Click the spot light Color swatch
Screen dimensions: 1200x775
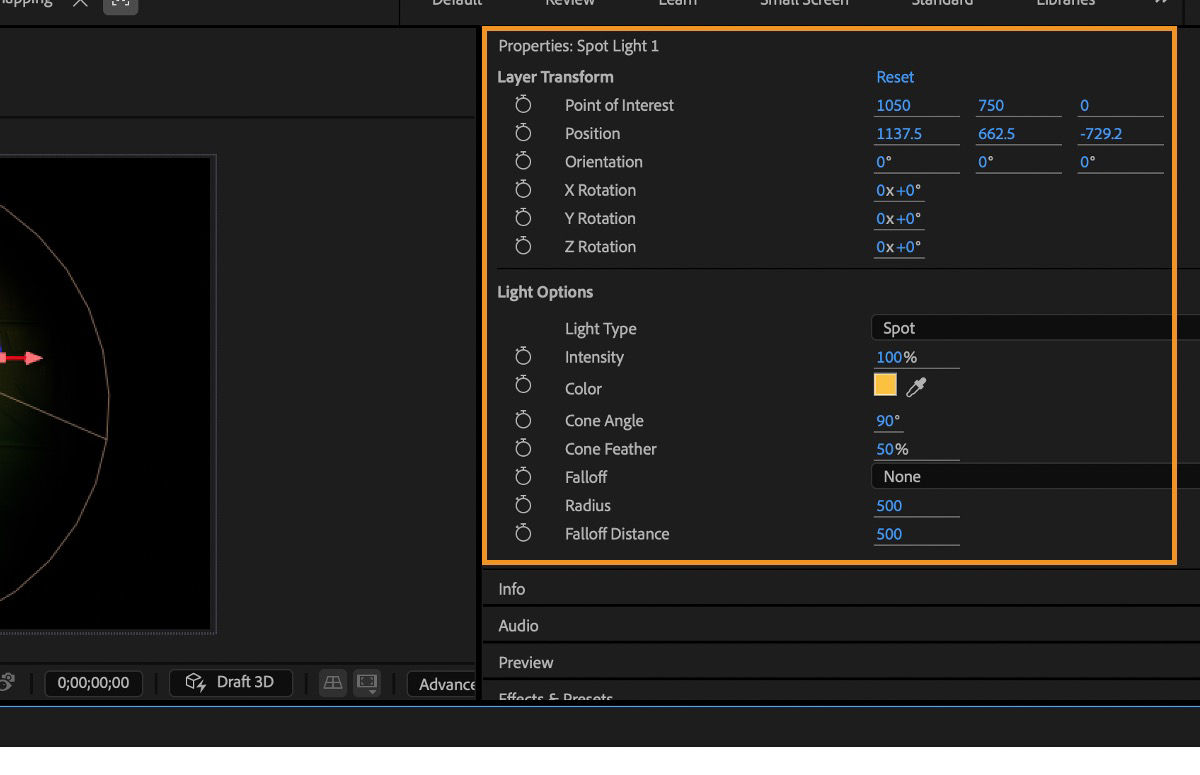pyautogui.click(x=885, y=385)
